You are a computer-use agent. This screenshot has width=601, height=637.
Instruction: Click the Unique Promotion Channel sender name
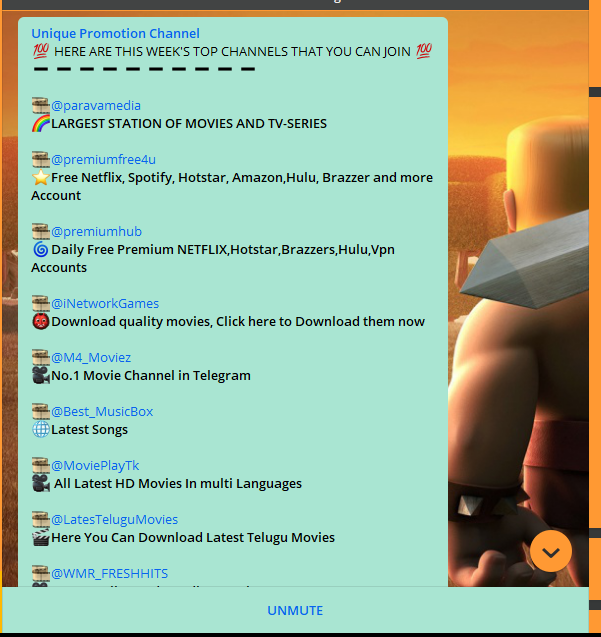point(115,33)
